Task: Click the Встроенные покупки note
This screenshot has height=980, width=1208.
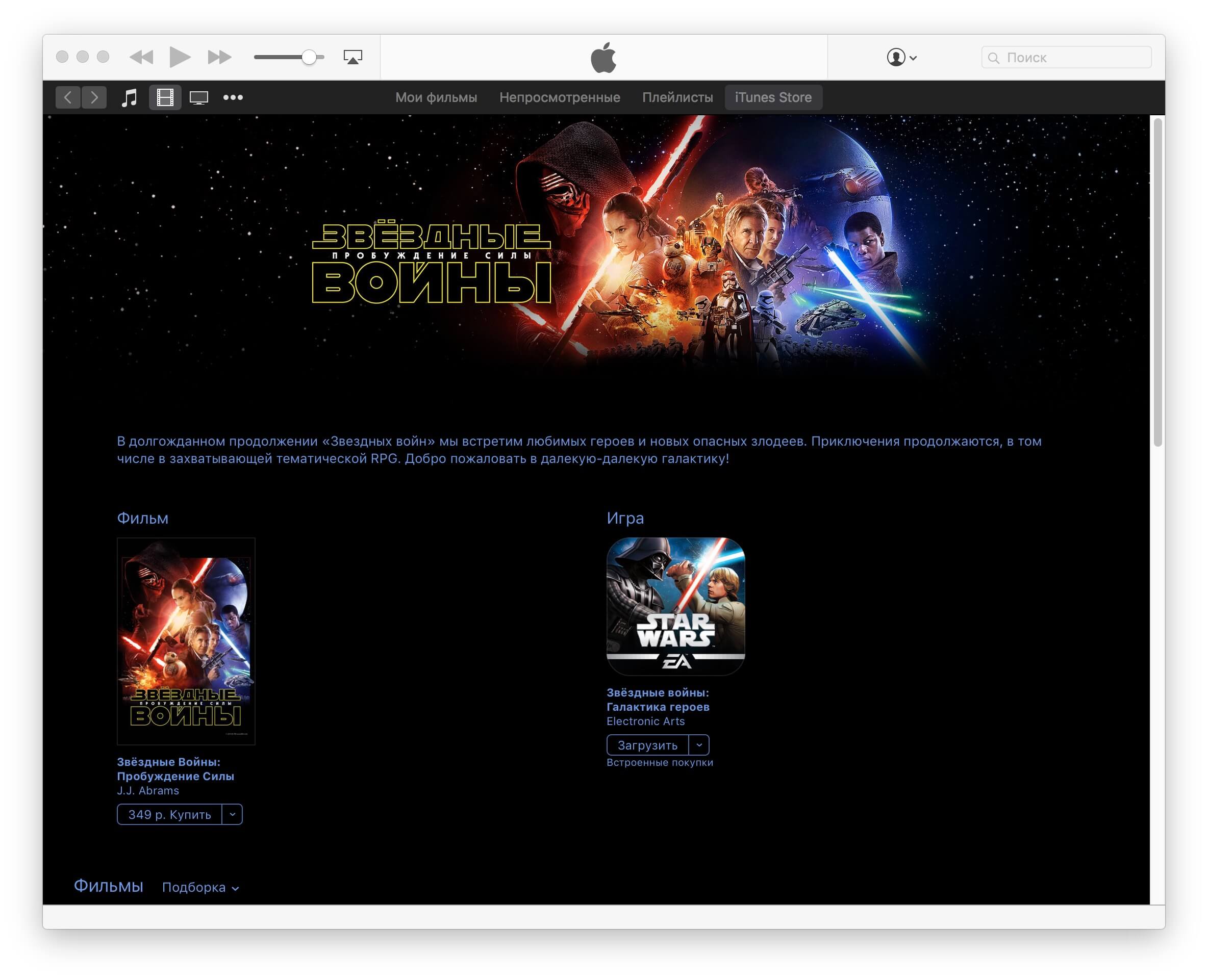Action: tap(660, 763)
